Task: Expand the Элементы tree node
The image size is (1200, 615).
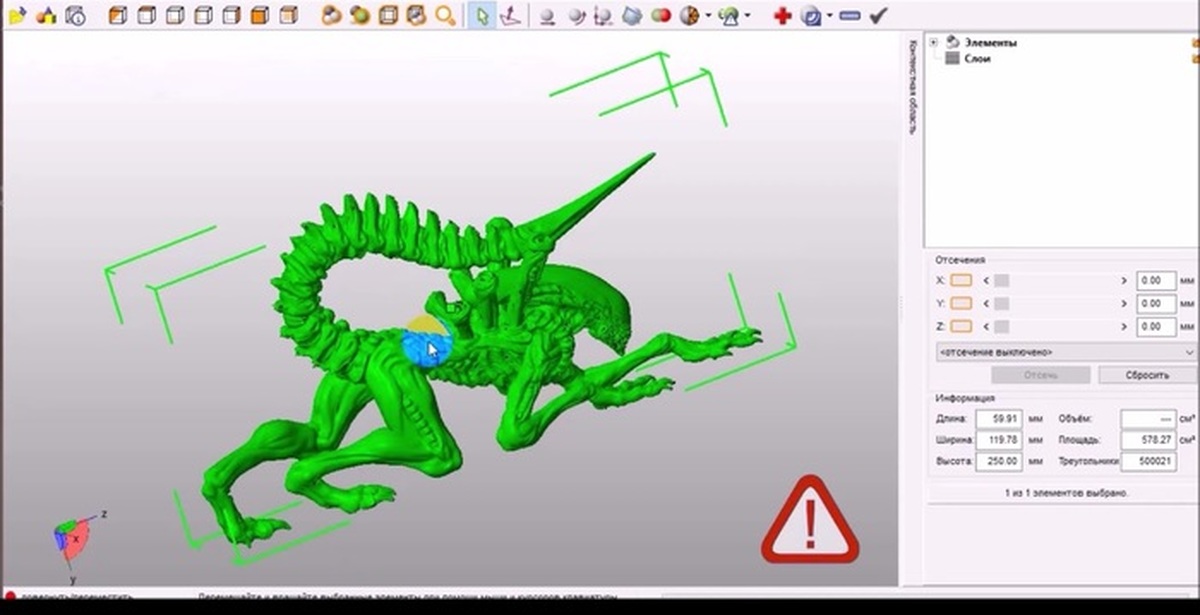Action: pos(933,42)
